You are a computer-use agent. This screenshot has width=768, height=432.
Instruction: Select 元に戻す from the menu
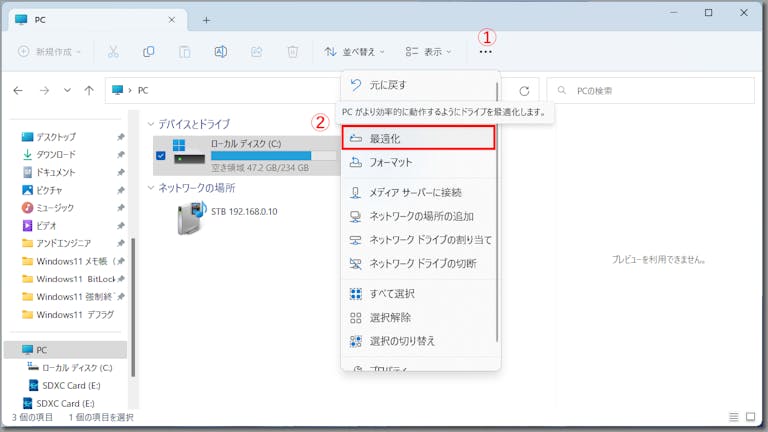click(419, 85)
